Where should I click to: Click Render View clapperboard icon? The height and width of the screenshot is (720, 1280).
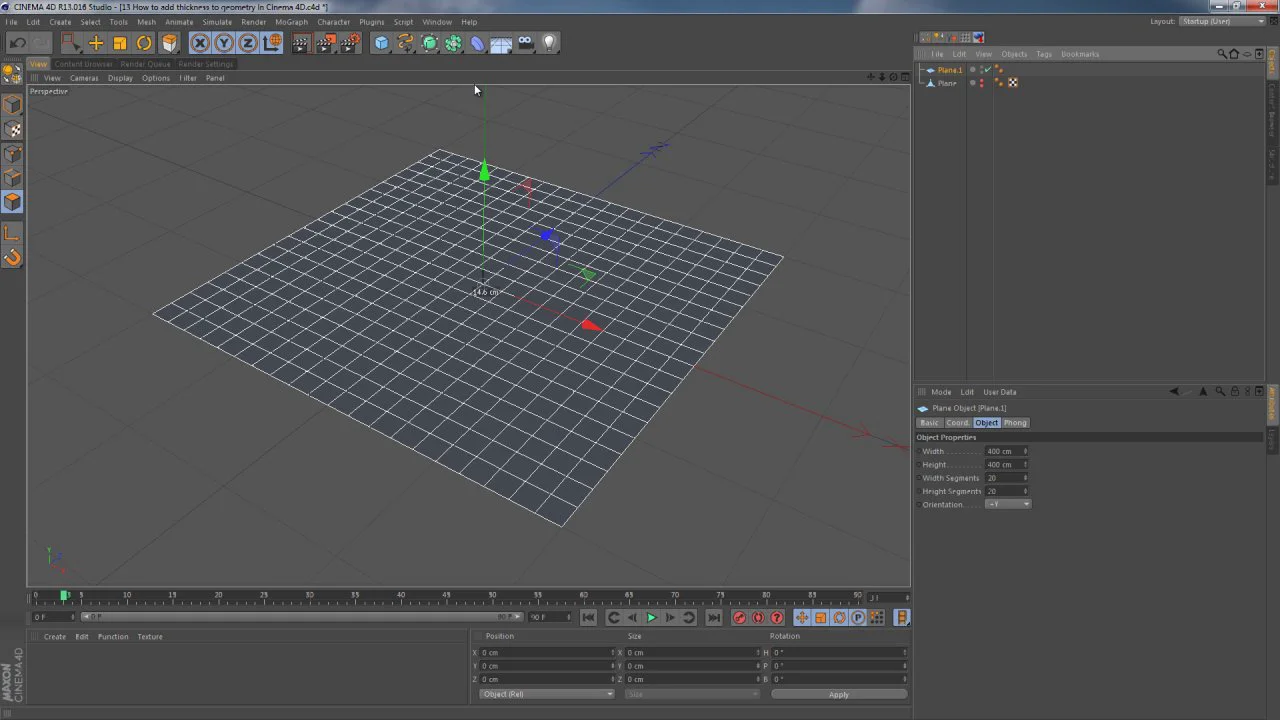coord(301,43)
